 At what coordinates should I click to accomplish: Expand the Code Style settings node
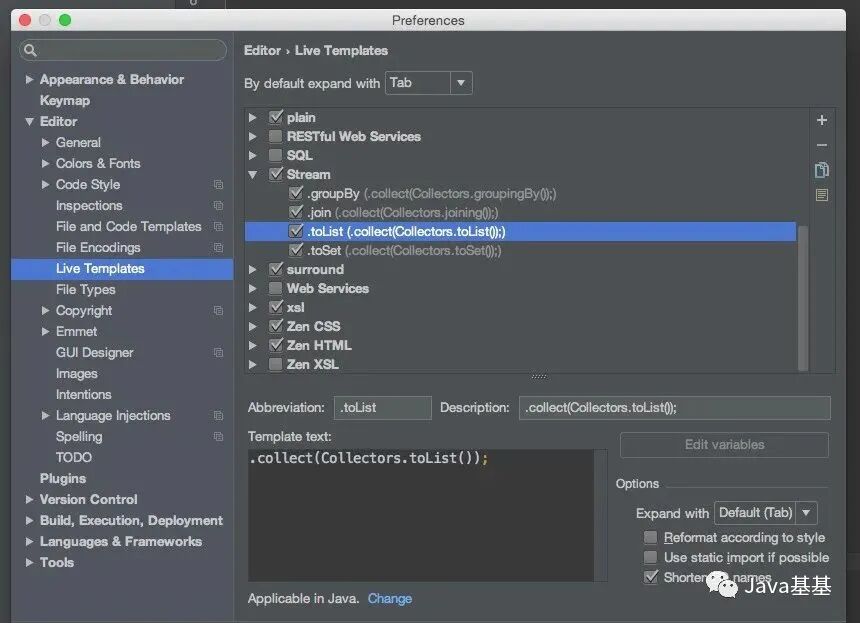click(46, 184)
